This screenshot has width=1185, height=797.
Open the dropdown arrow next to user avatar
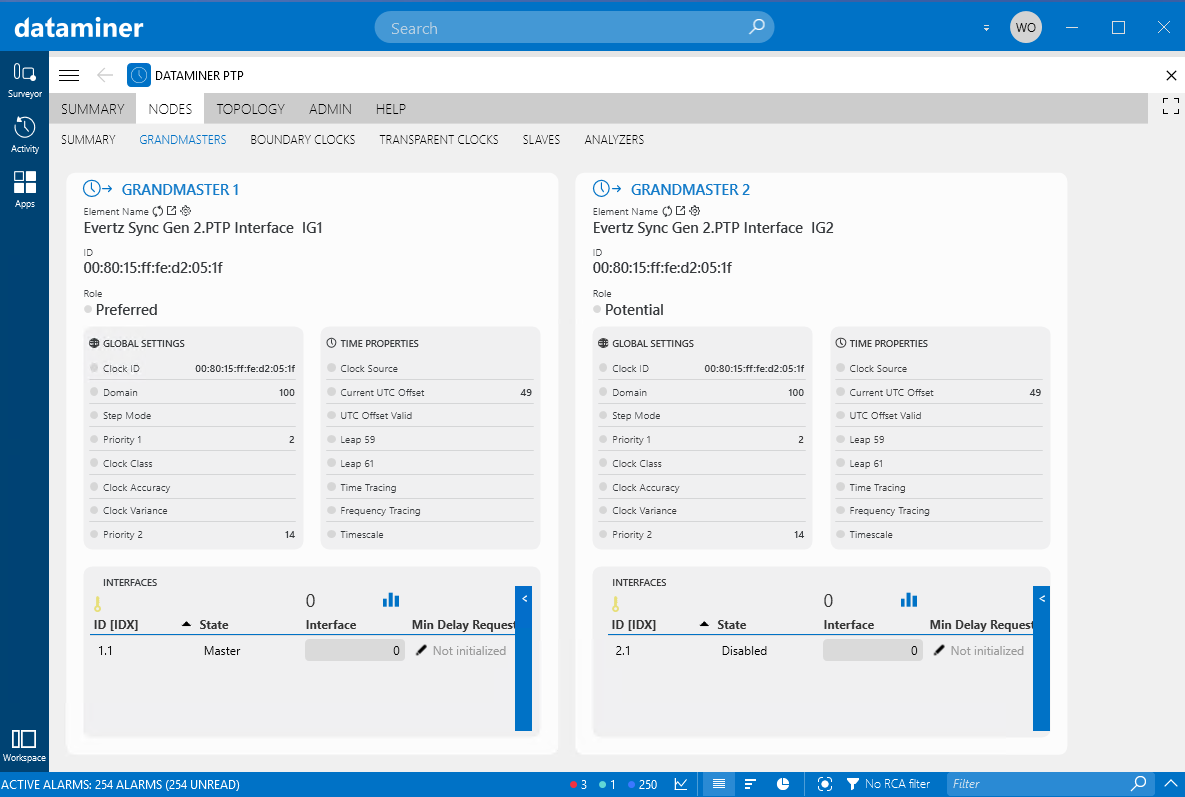tap(986, 28)
